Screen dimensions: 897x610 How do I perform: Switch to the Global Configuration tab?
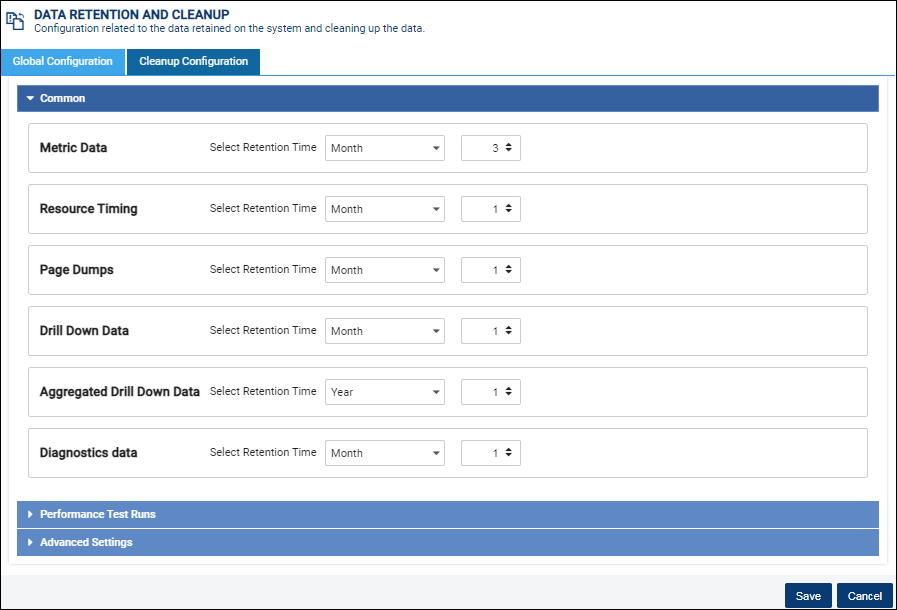[x=63, y=62]
